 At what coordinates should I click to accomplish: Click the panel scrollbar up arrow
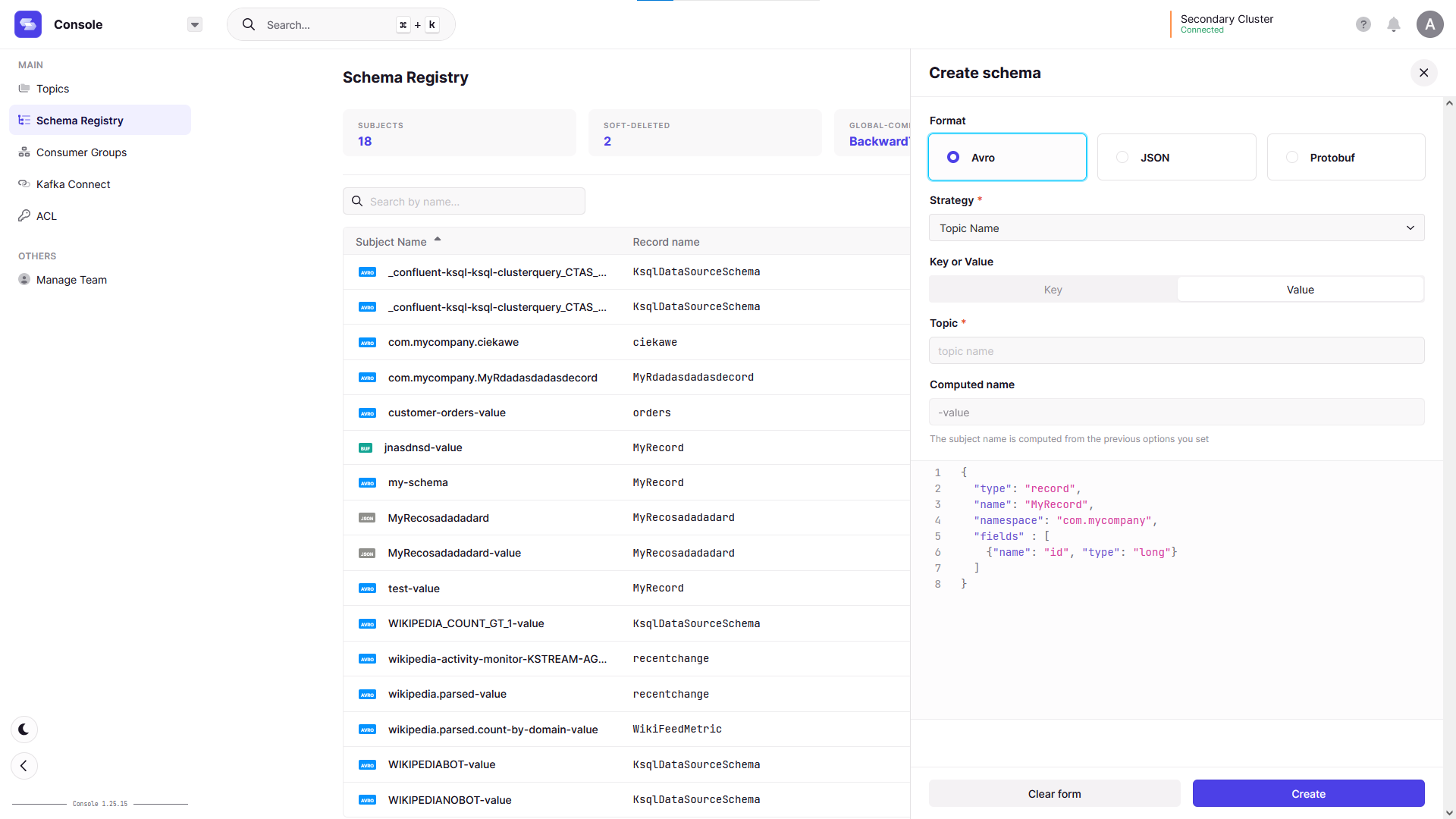pyautogui.click(x=1449, y=103)
